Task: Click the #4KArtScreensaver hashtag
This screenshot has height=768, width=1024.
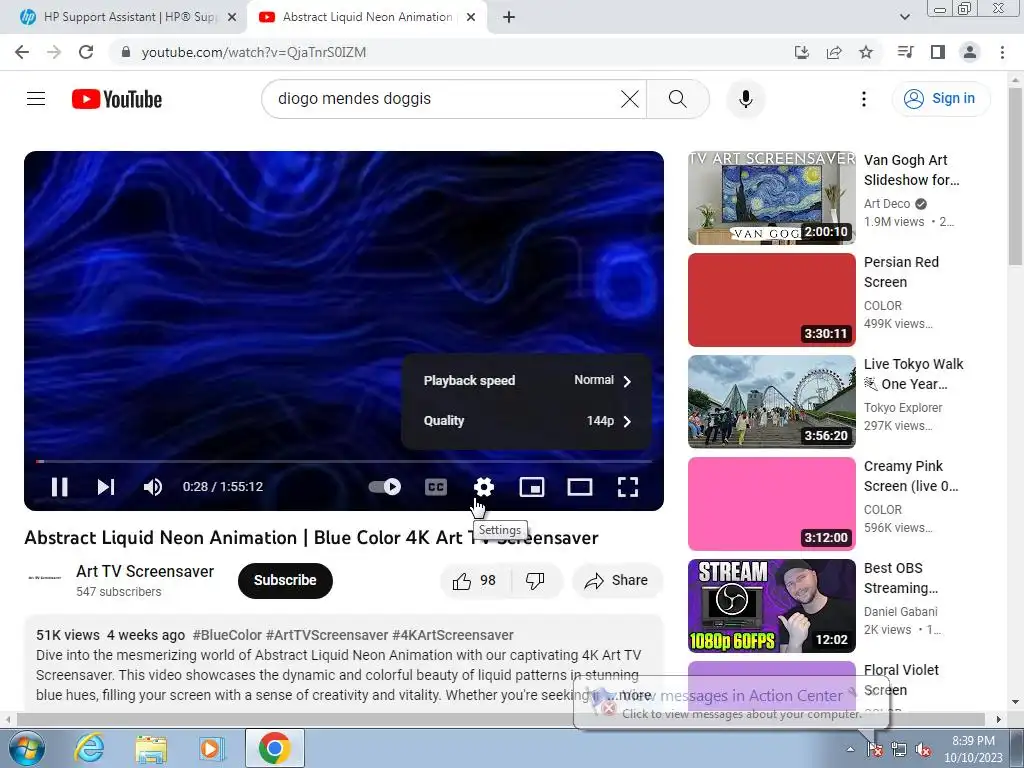Action: click(453, 635)
